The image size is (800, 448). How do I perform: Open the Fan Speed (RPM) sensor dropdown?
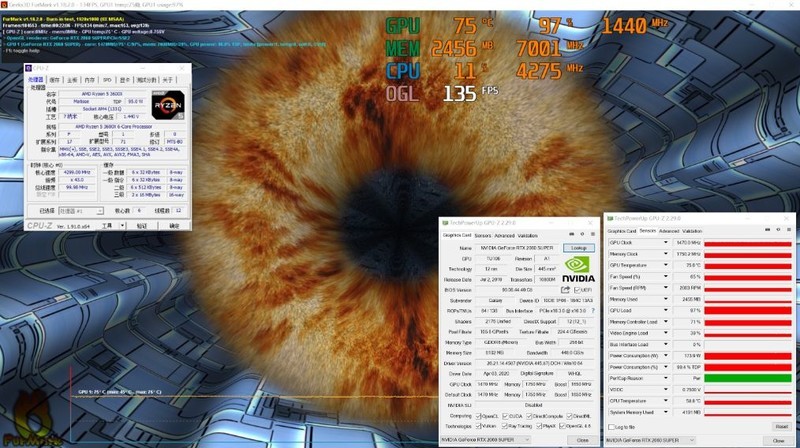(665, 288)
